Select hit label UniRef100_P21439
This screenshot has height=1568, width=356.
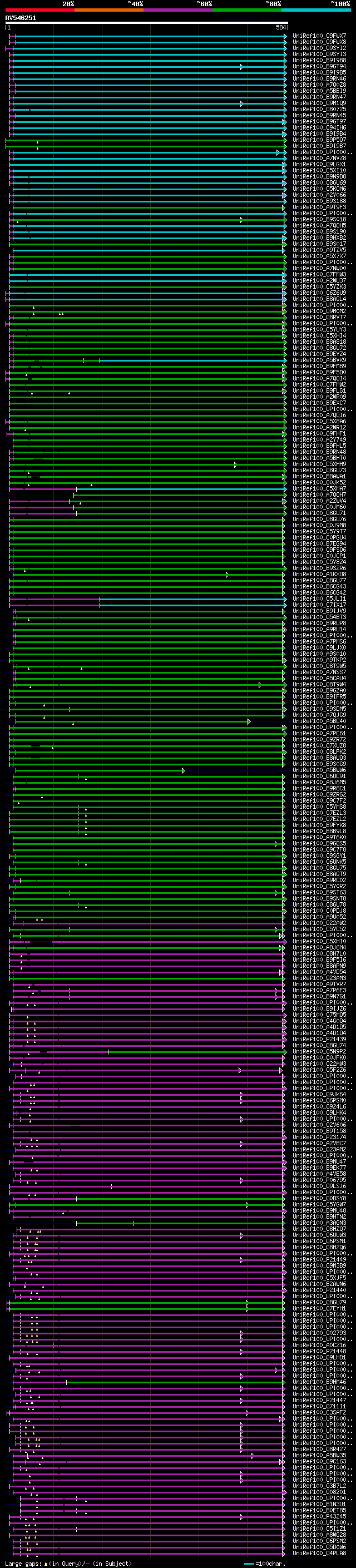click(319, 1040)
